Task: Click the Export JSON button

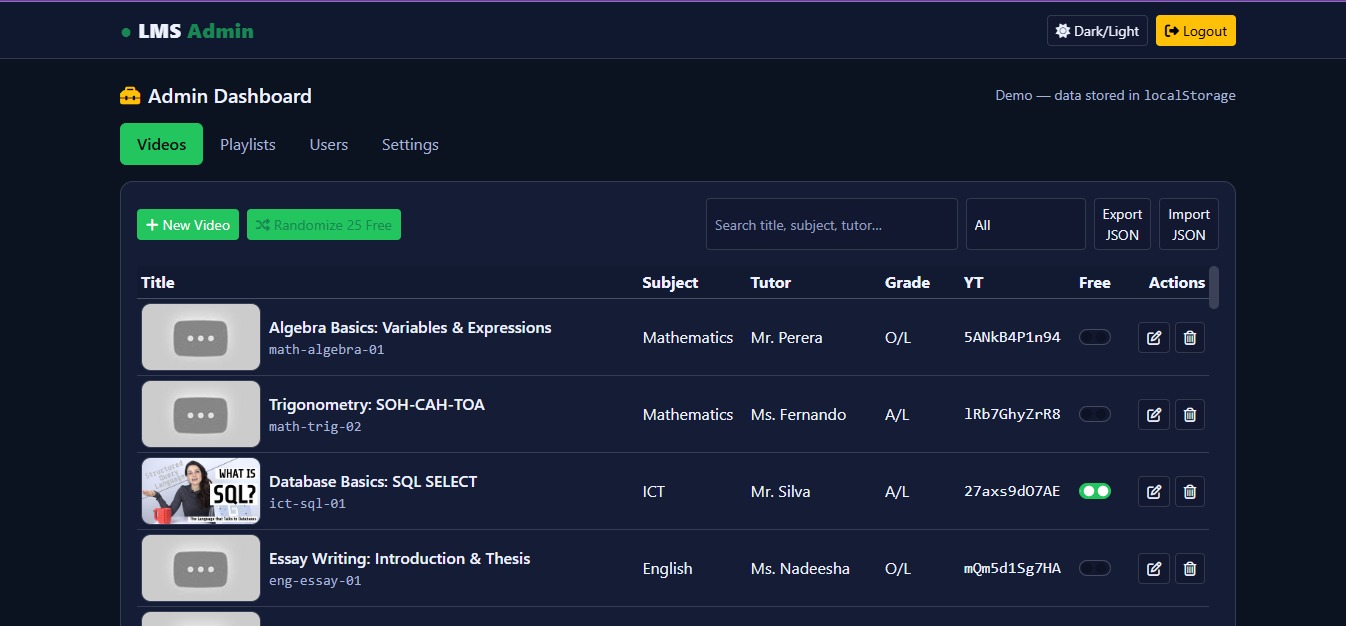Action: (1122, 224)
